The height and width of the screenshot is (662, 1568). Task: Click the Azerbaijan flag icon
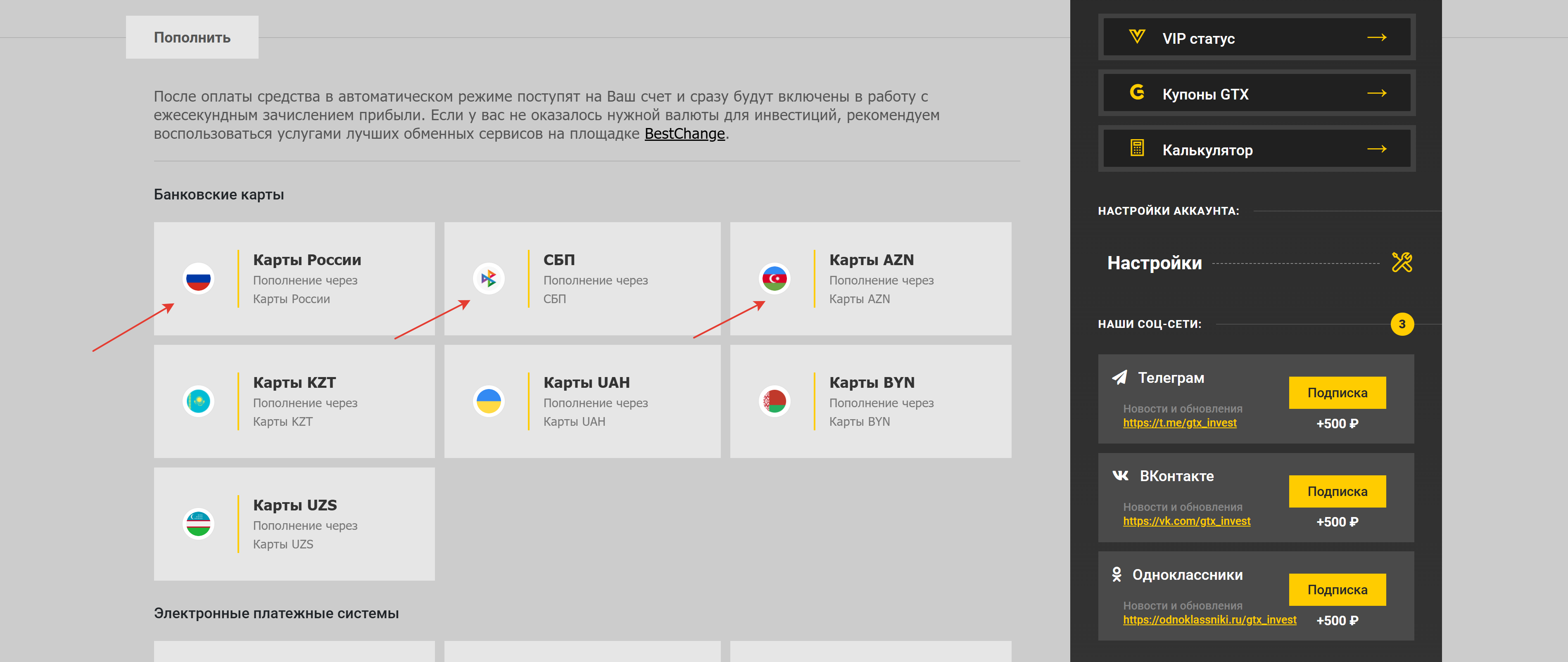click(774, 279)
